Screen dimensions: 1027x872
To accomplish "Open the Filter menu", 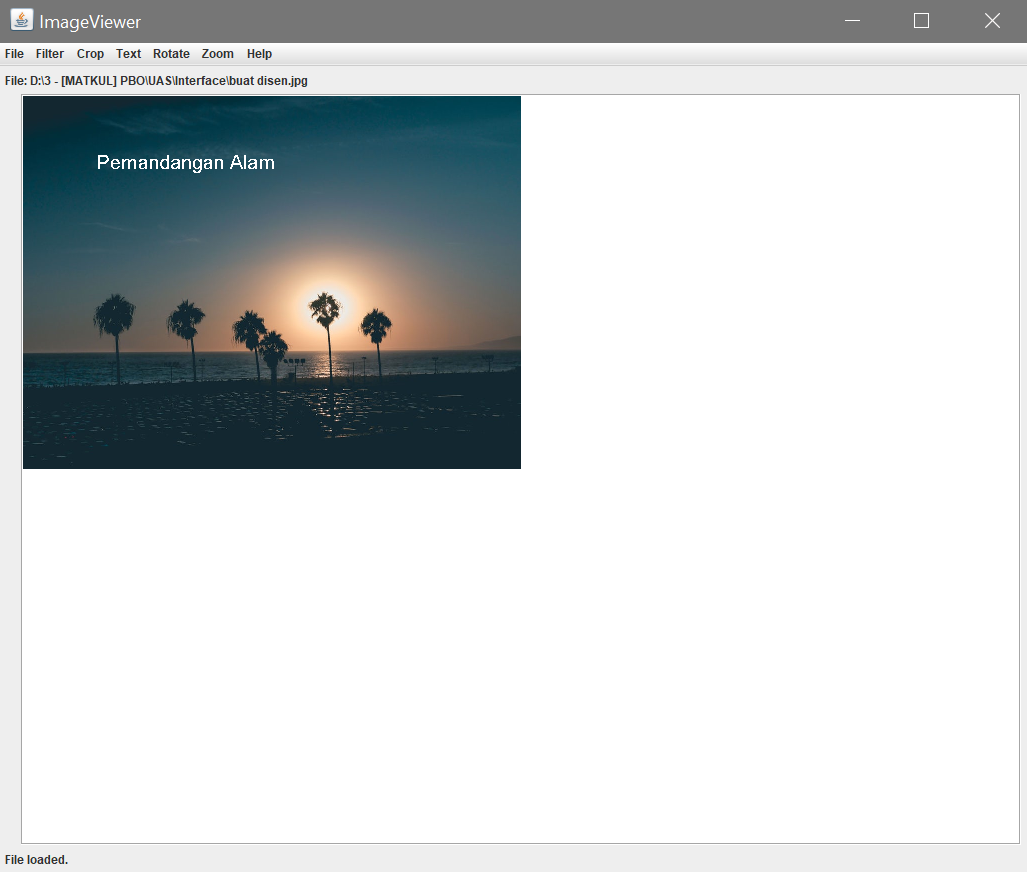I will (x=49, y=53).
